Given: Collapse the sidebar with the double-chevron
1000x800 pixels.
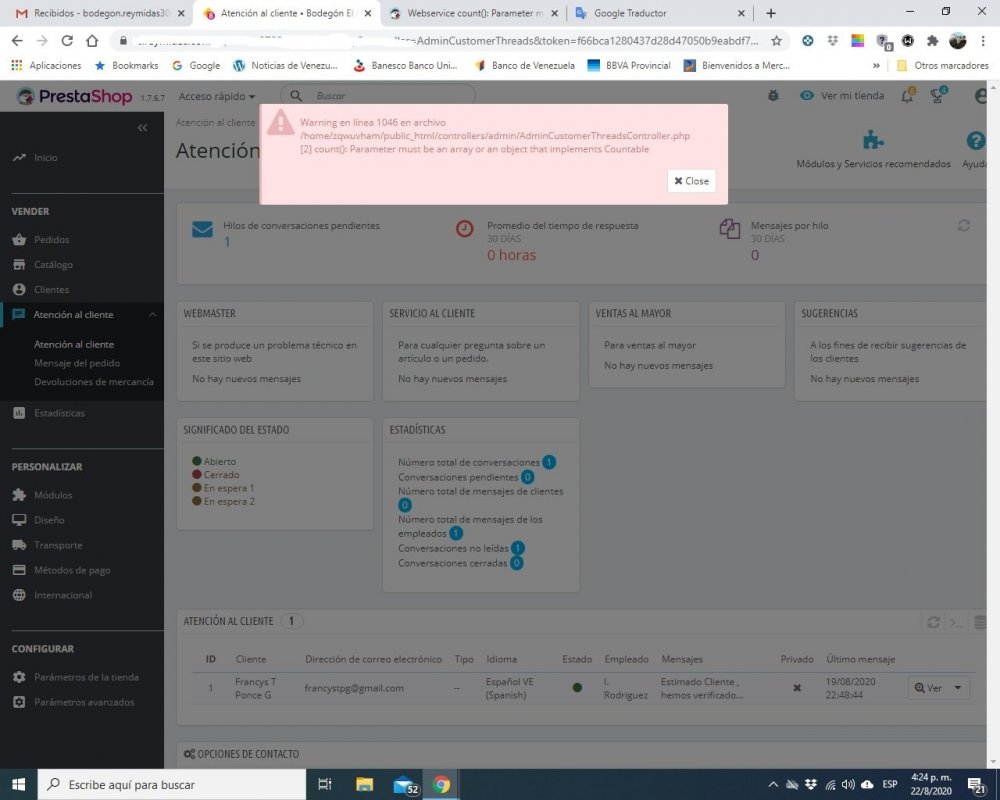Looking at the screenshot, I should coord(142,128).
